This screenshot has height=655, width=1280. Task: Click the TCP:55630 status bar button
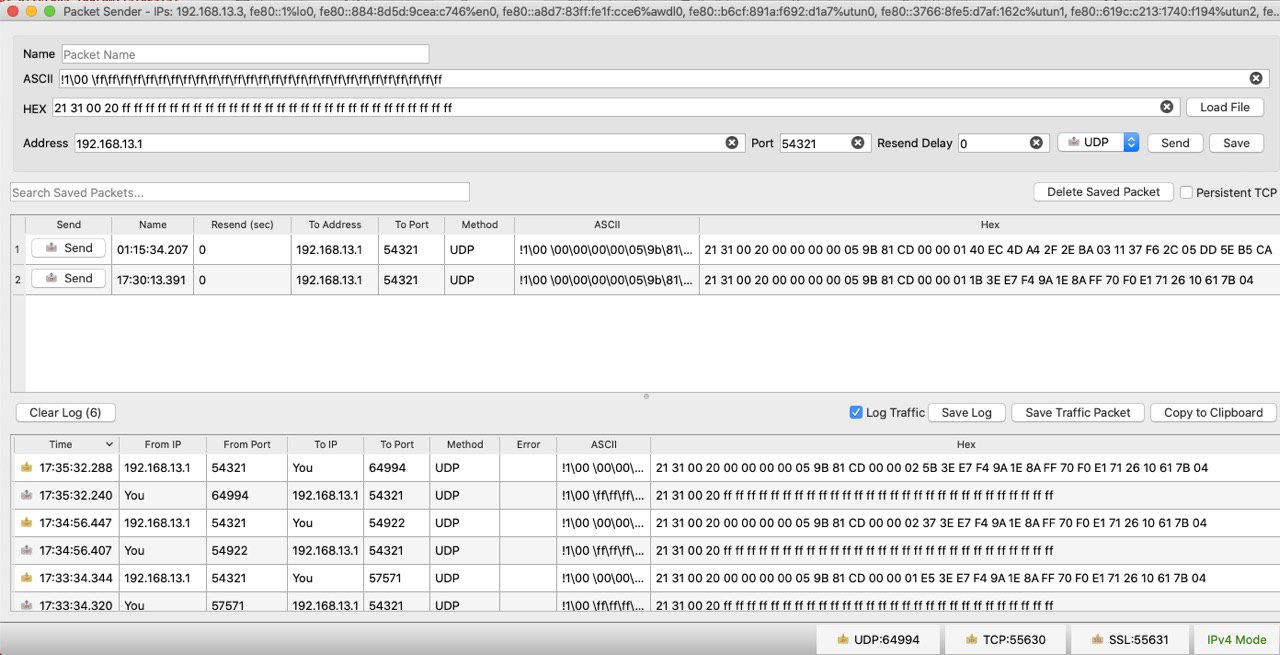[x=1005, y=639]
